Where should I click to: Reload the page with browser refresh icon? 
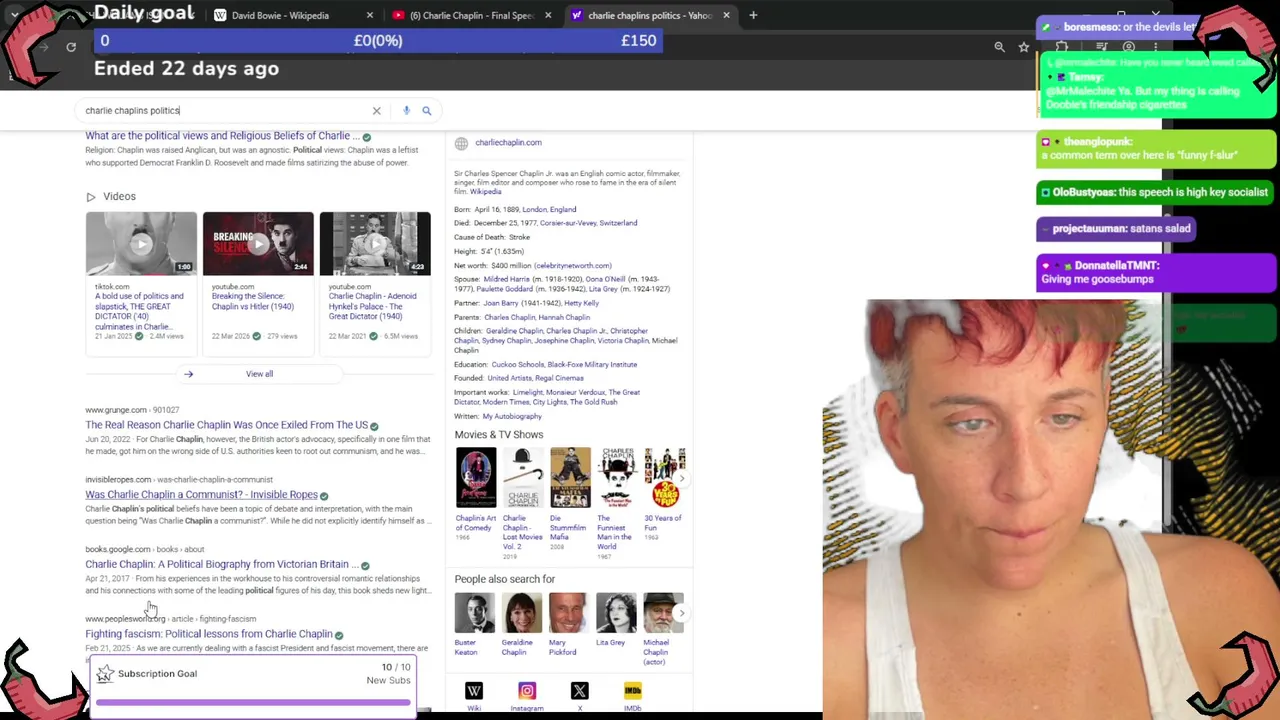(71, 47)
